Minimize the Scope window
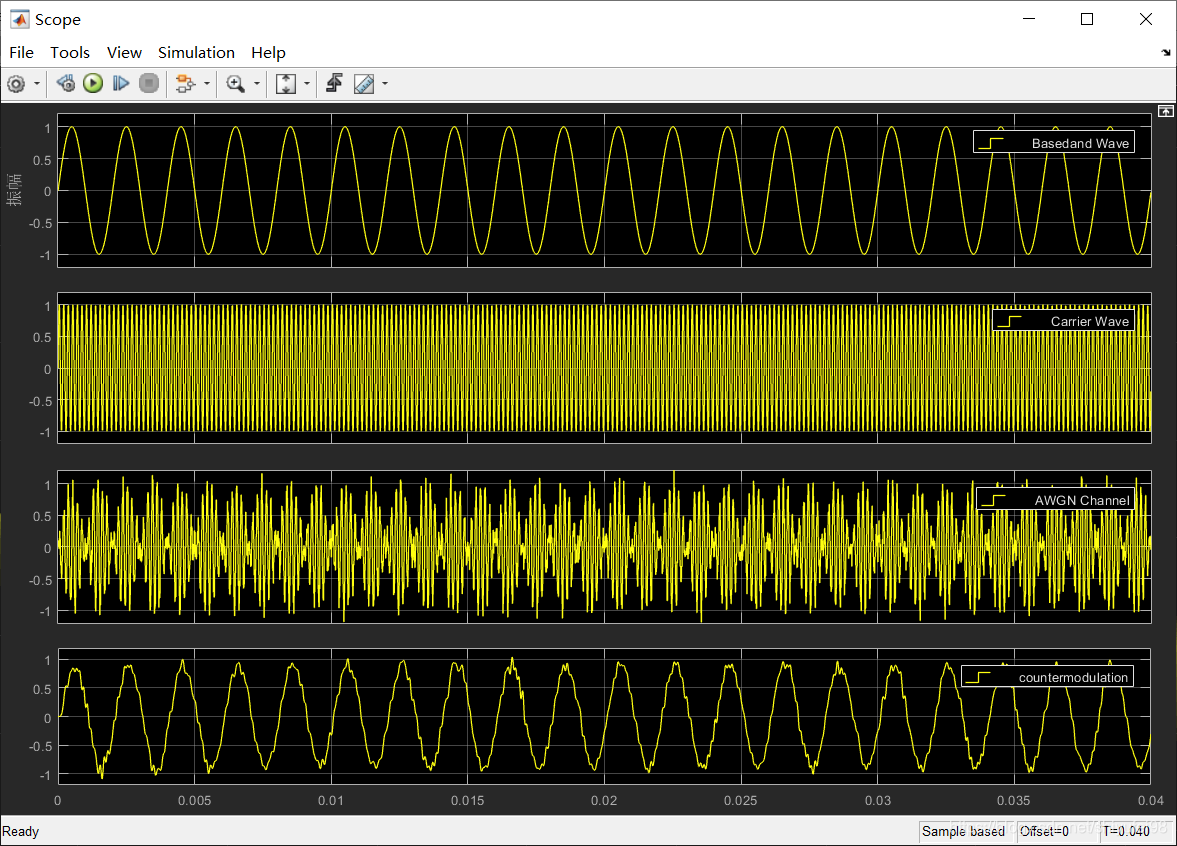Image resolution: width=1177 pixels, height=846 pixels. (x=1029, y=19)
